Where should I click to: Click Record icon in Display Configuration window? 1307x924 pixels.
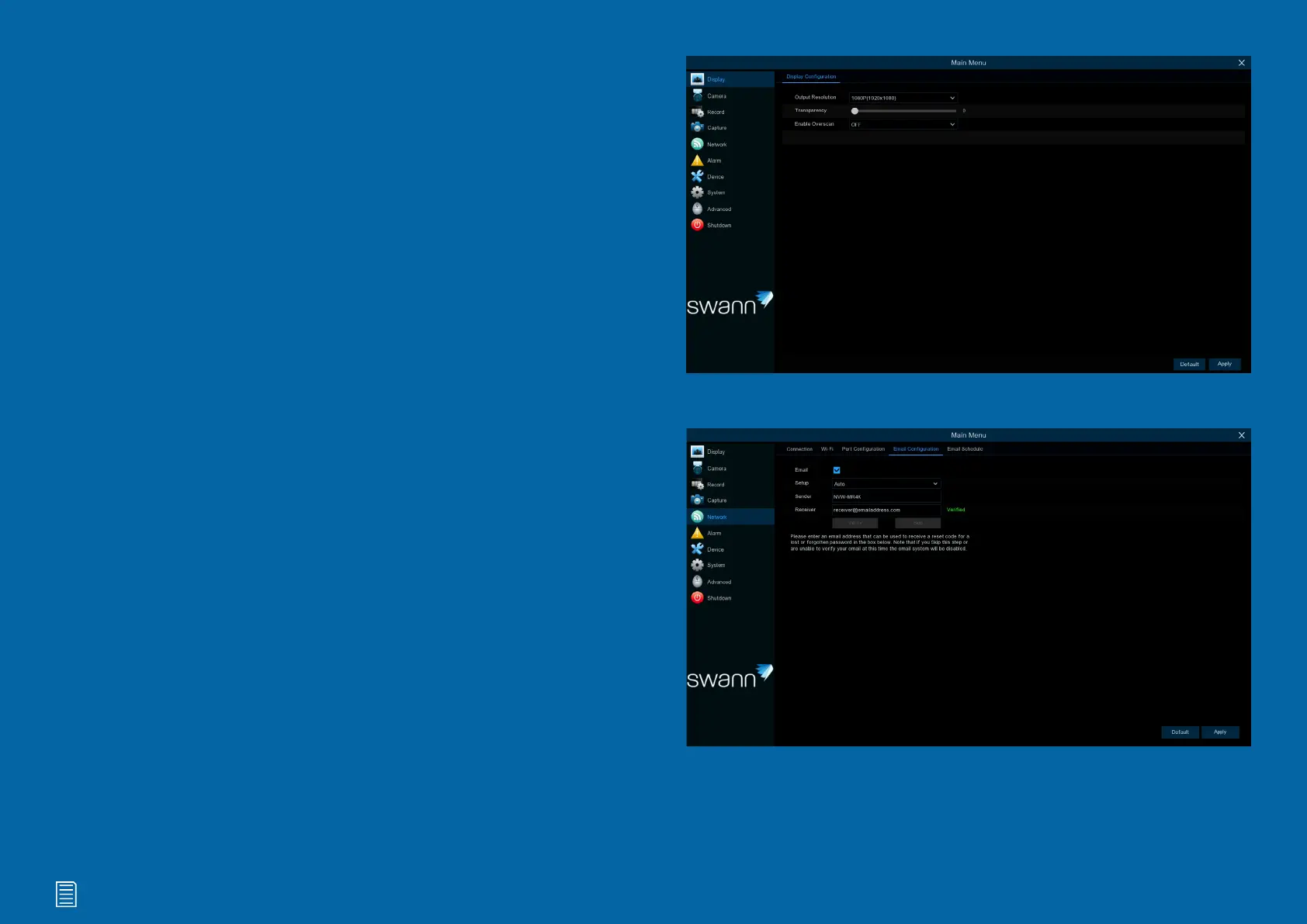point(697,112)
